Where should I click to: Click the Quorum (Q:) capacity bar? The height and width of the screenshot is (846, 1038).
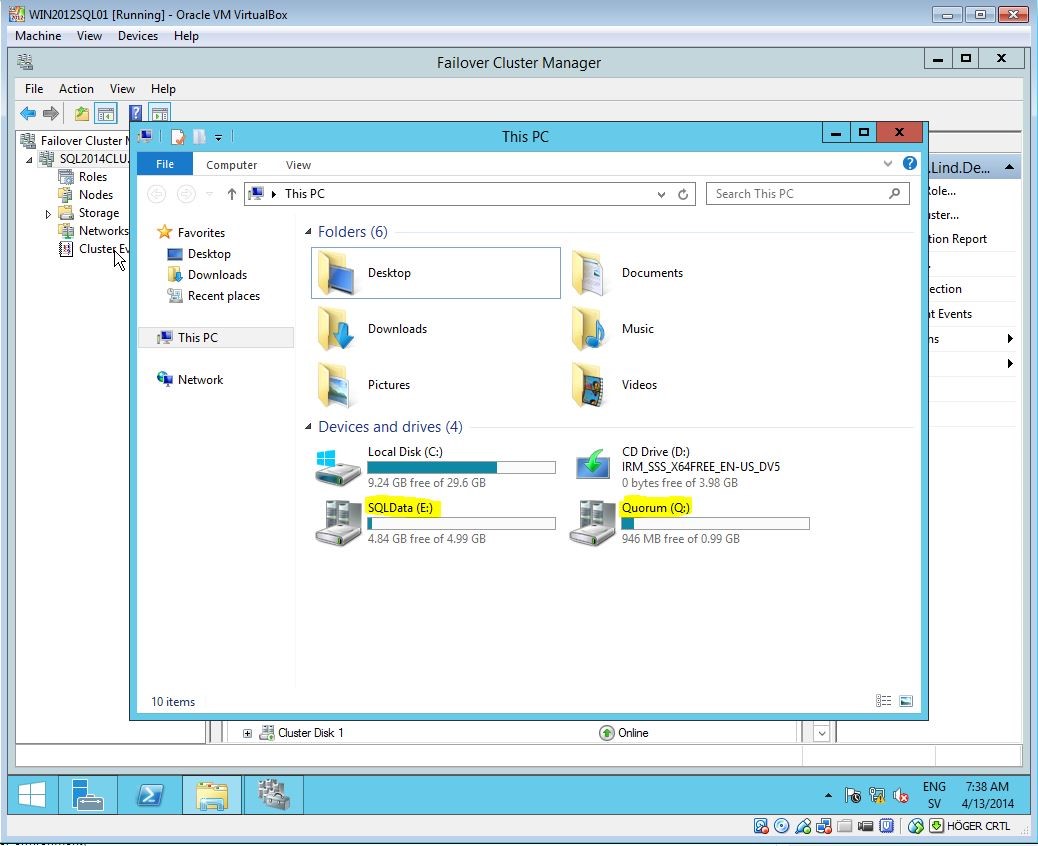715,523
